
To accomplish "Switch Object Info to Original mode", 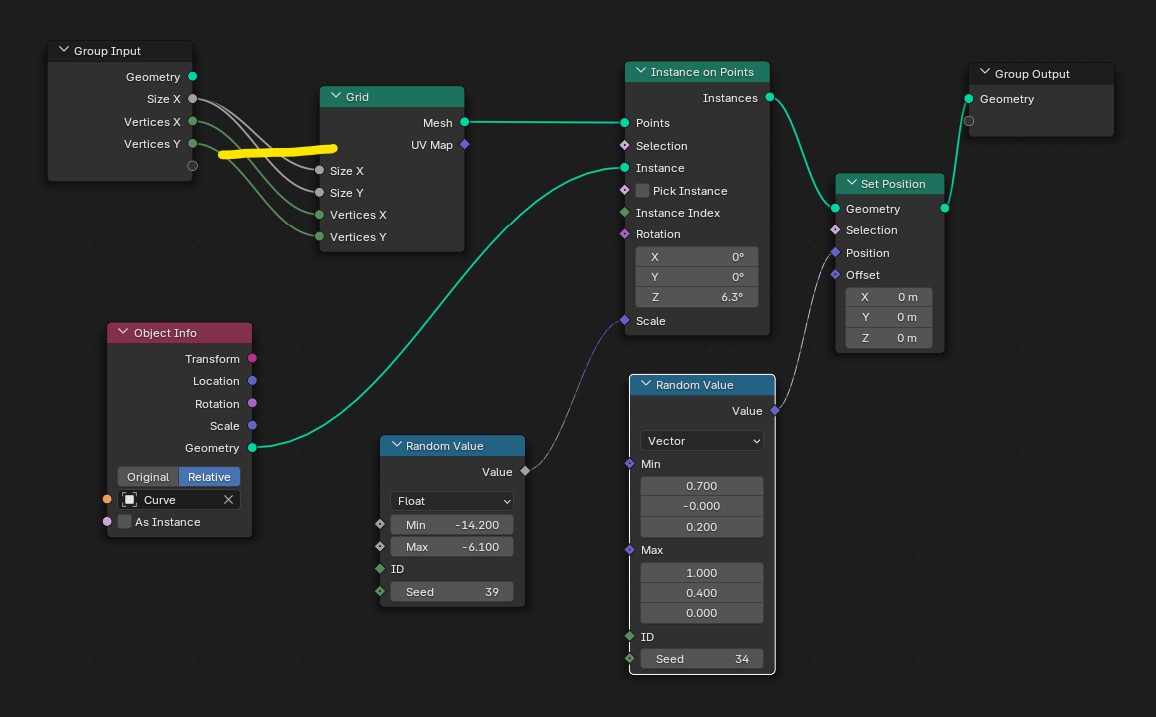I will (x=148, y=477).
